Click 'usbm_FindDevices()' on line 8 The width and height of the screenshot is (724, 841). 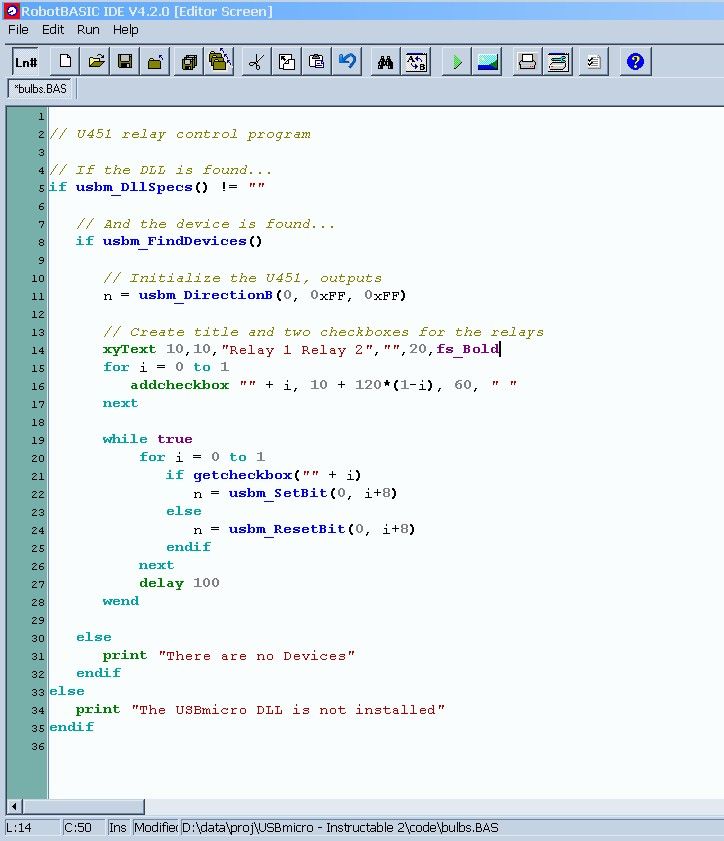tap(182, 241)
